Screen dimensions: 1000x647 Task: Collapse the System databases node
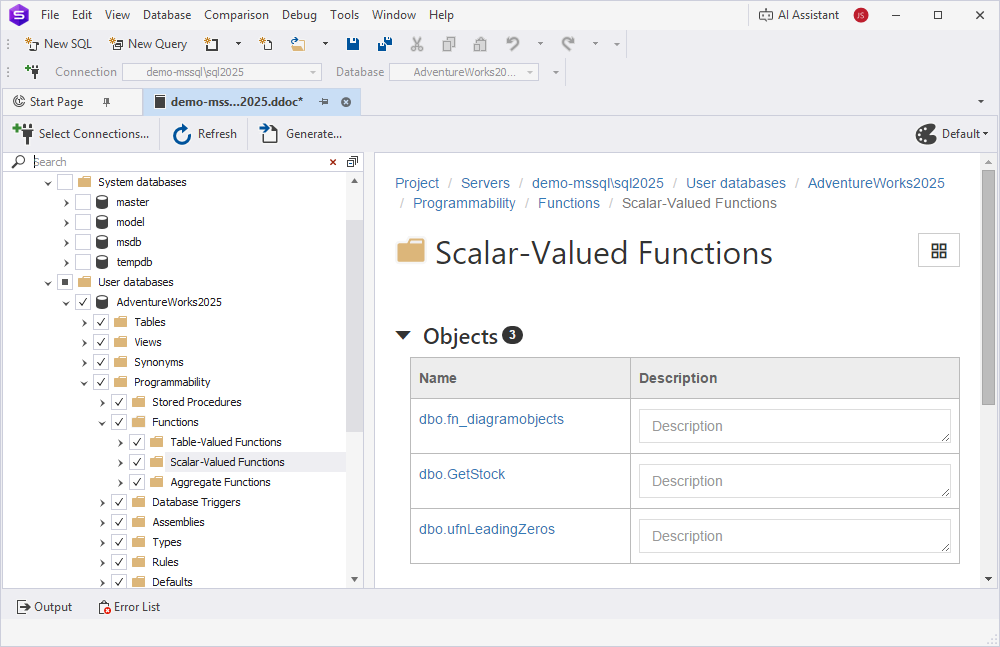[x=48, y=182]
